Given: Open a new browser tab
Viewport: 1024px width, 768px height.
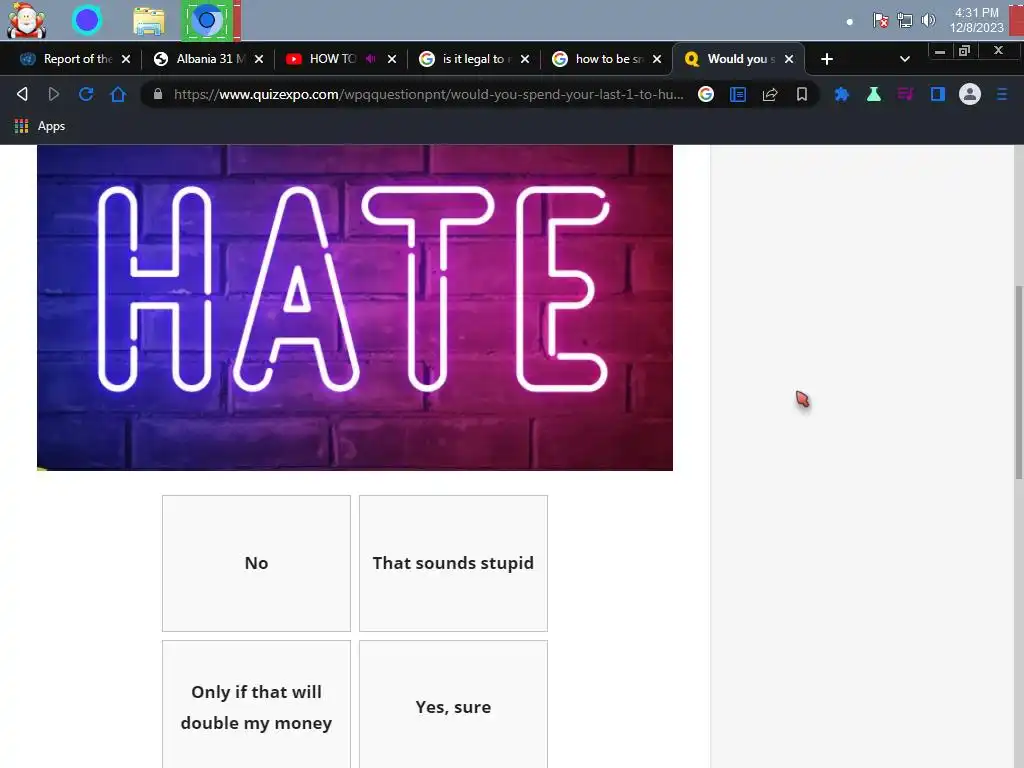Looking at the screenshot, I should (x=827, y=59).
